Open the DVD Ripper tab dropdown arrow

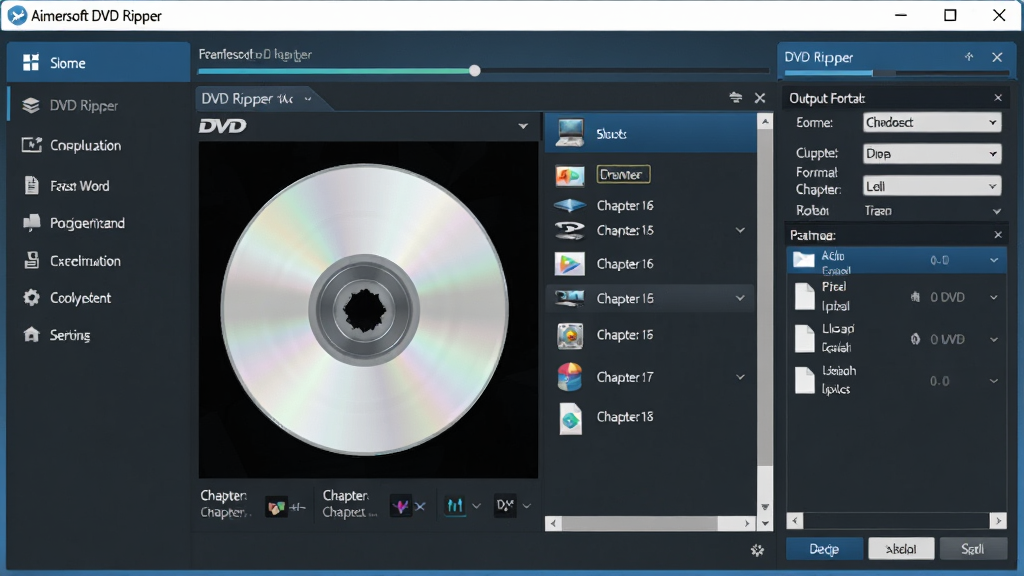click(308, 99)
